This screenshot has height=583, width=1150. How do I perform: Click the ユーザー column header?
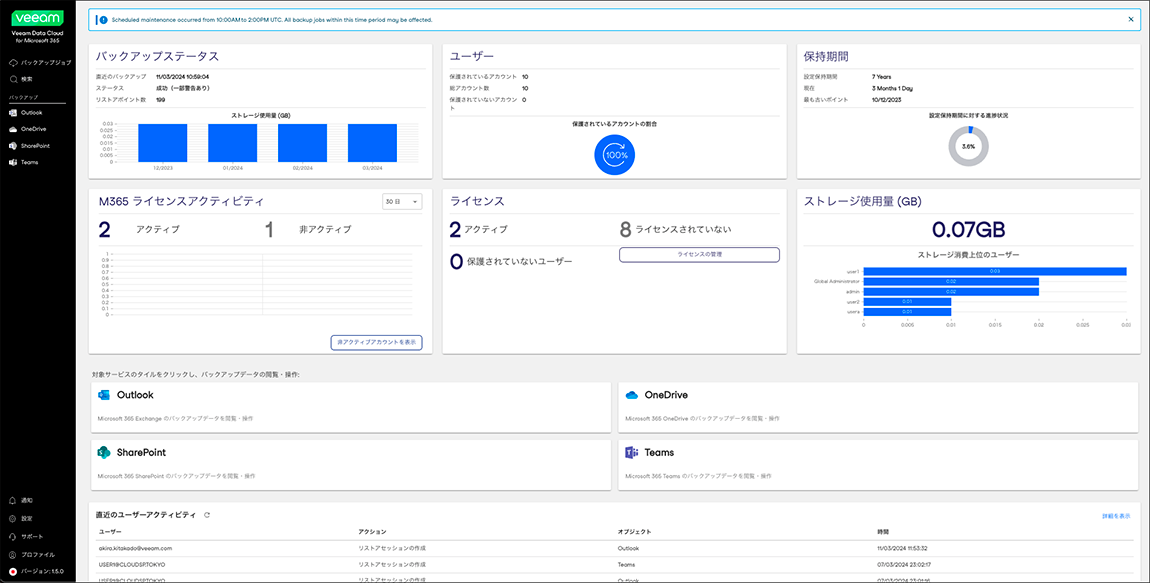(110, 532)
